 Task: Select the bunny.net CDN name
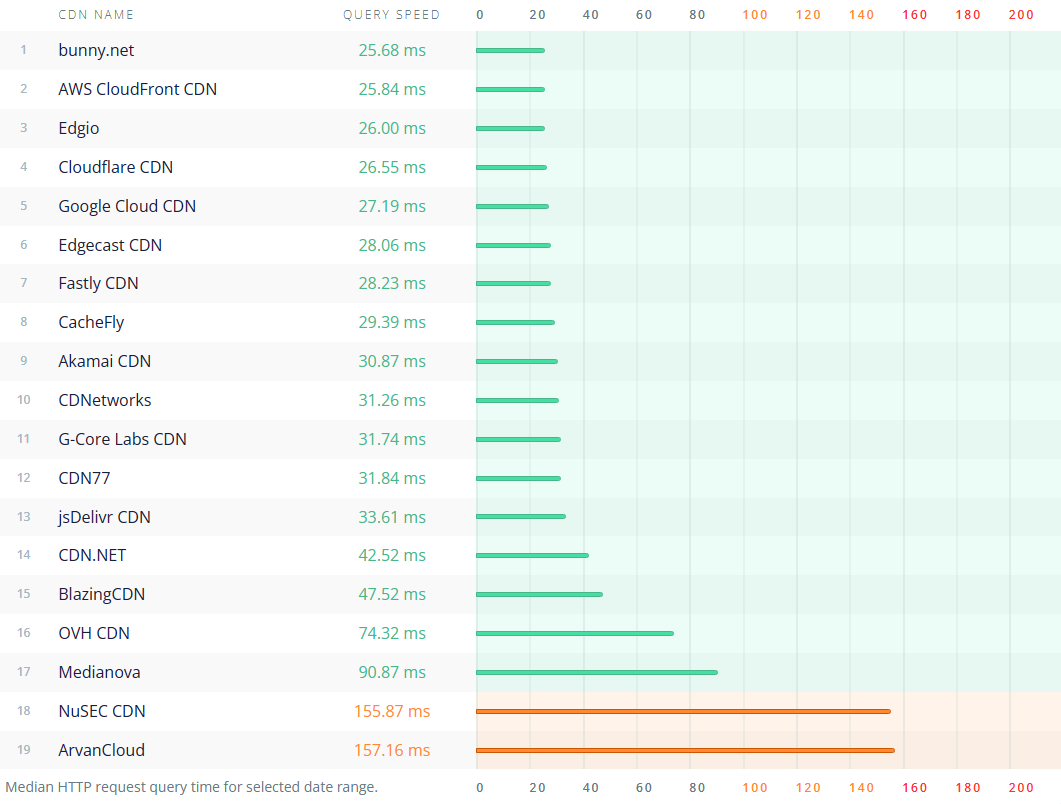[x=96, y=50]
